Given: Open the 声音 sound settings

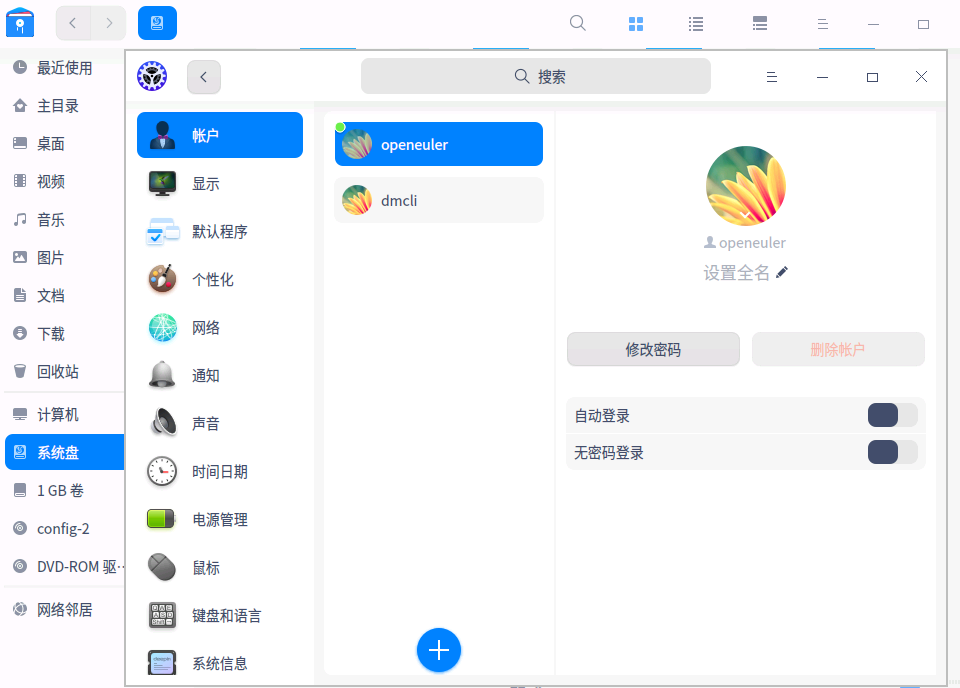Looking at the screenshot, I should click(220, 424).
